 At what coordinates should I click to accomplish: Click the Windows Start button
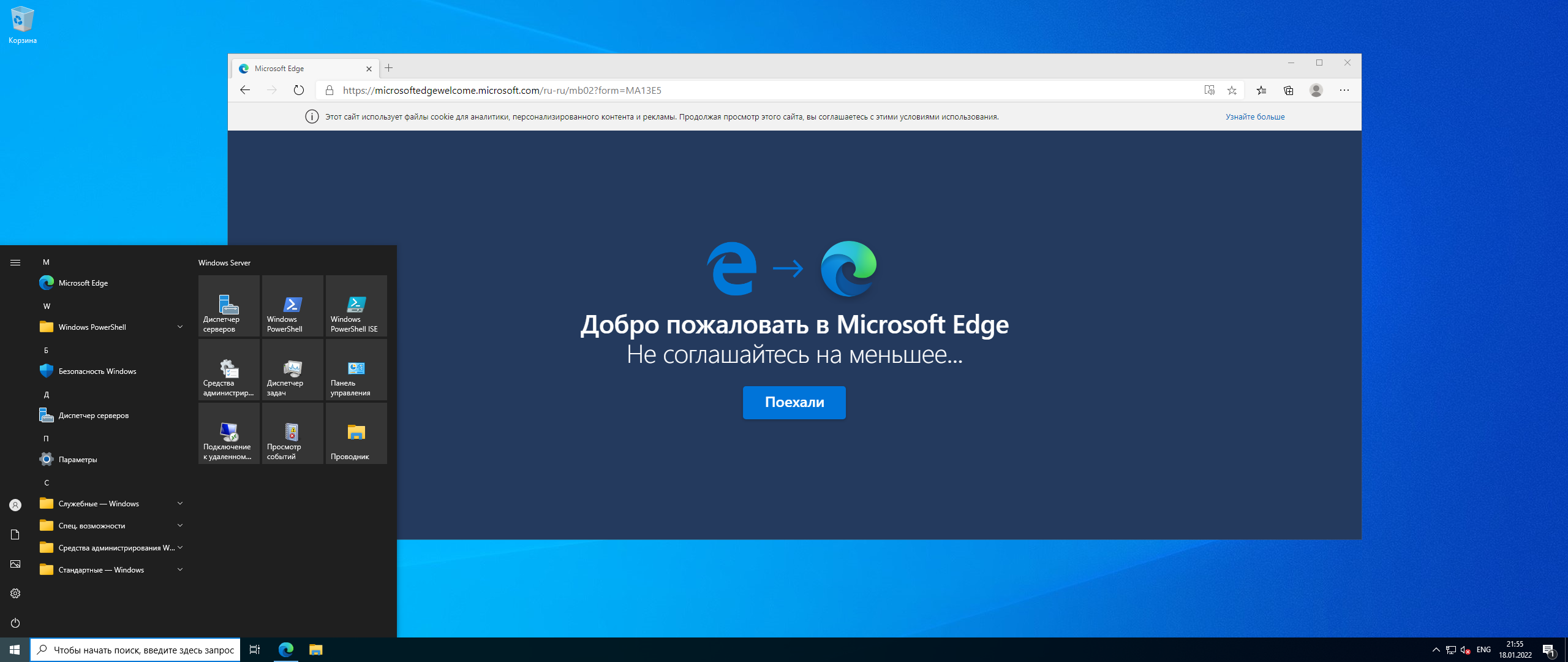[x=15, y=650]
